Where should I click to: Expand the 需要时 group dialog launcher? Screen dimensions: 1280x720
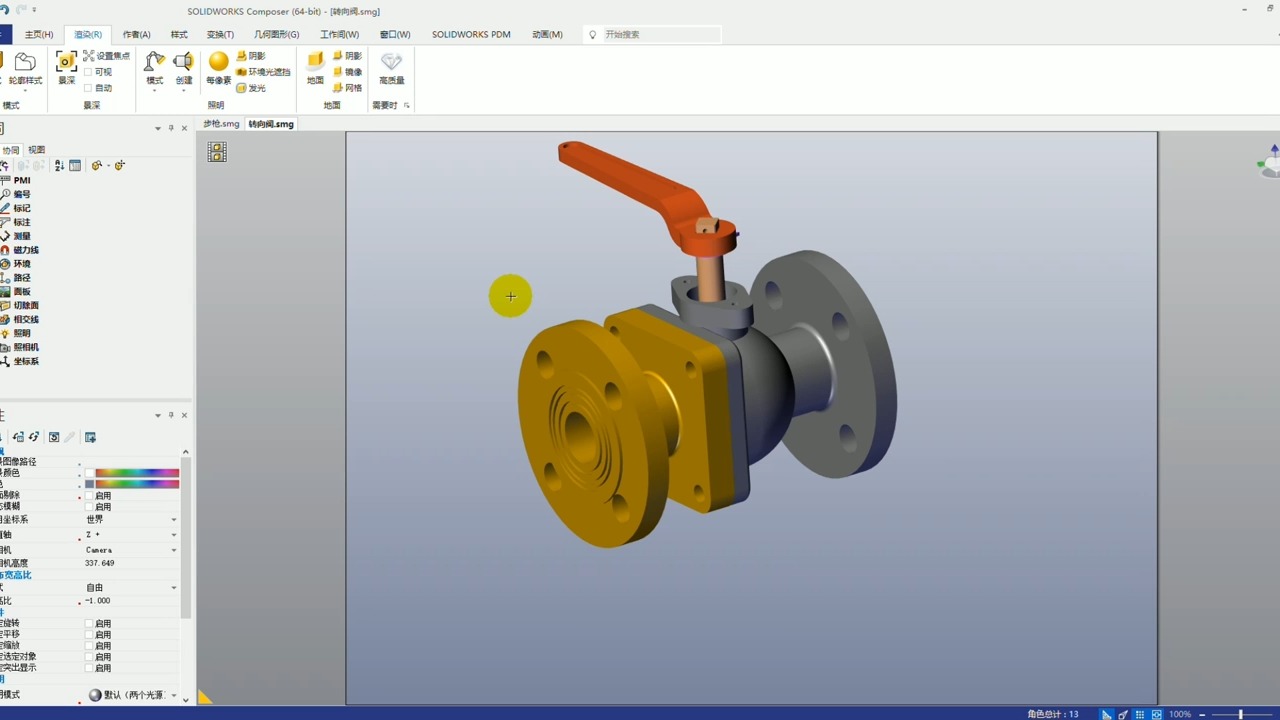406,105
